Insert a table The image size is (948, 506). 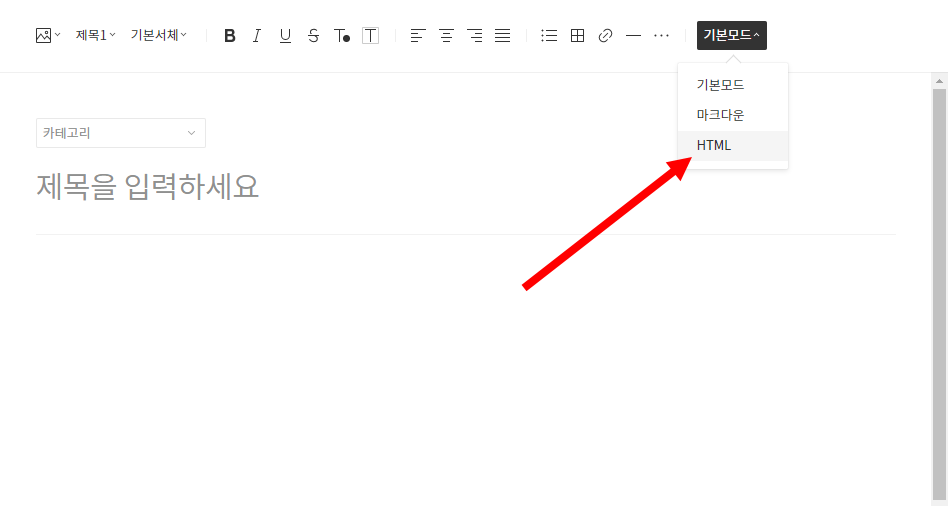click(x=577, y=36)
